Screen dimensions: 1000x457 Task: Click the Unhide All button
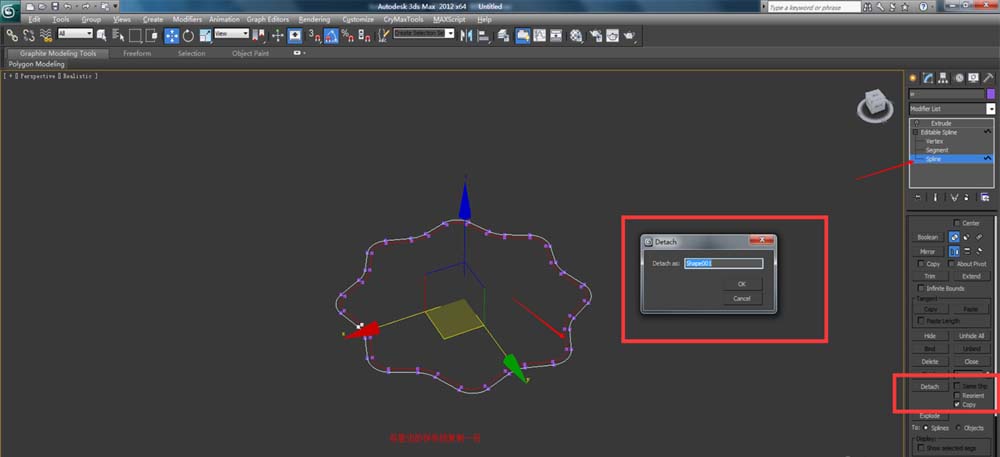tap(971, 336)
